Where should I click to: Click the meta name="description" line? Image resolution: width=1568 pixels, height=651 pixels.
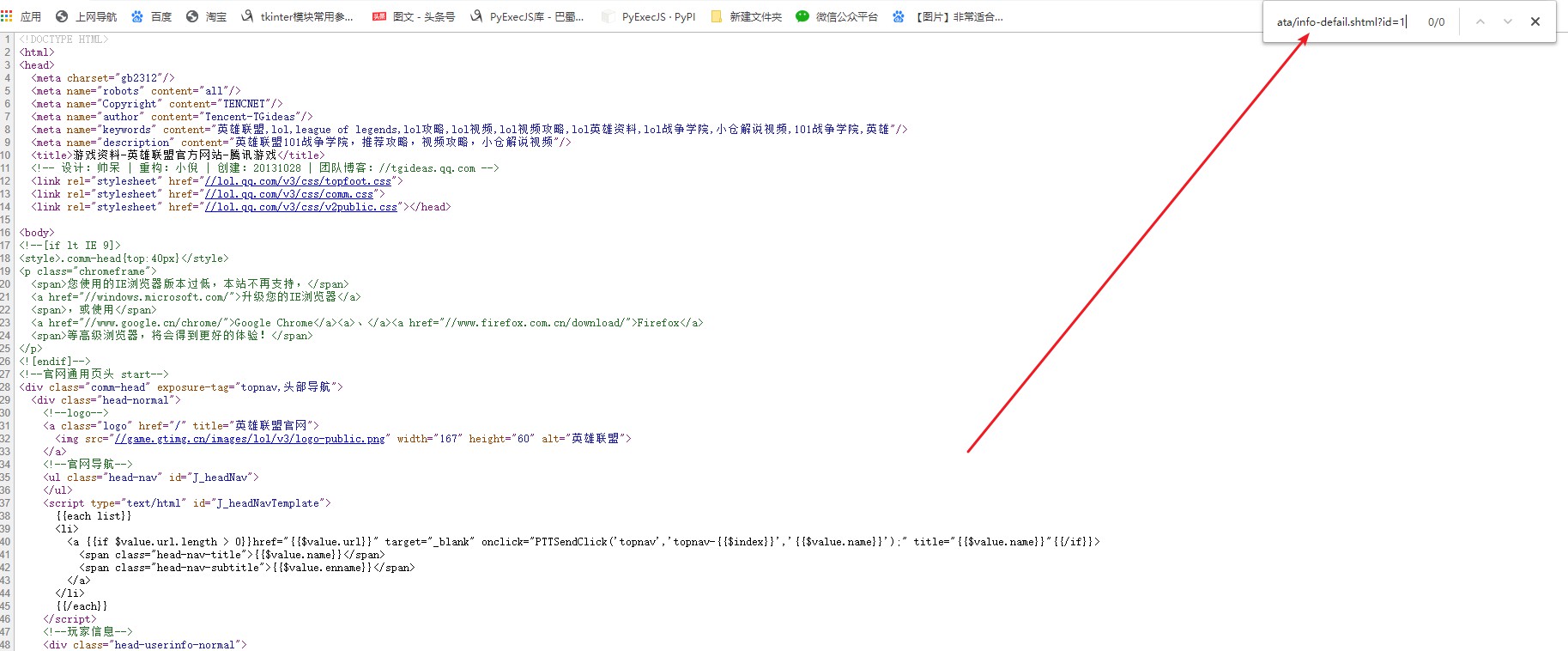click(301, 143)
